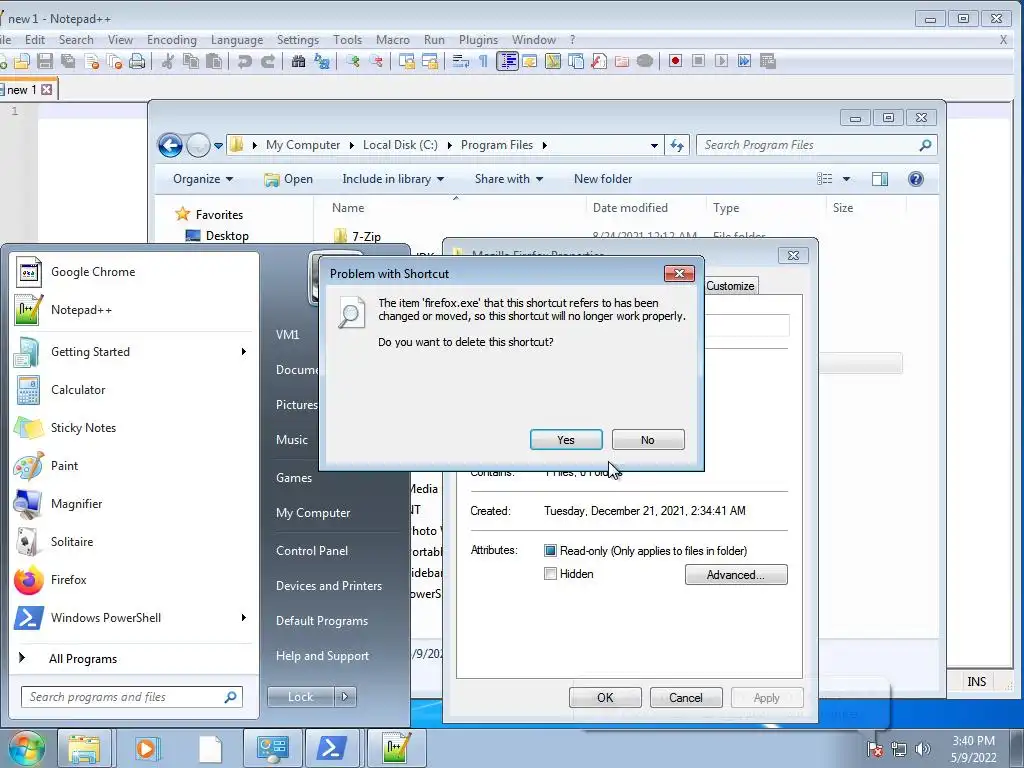Open shutdown options arrow beside Lock
Viewport: 1024px width, 768px height.
pos(345,697)
